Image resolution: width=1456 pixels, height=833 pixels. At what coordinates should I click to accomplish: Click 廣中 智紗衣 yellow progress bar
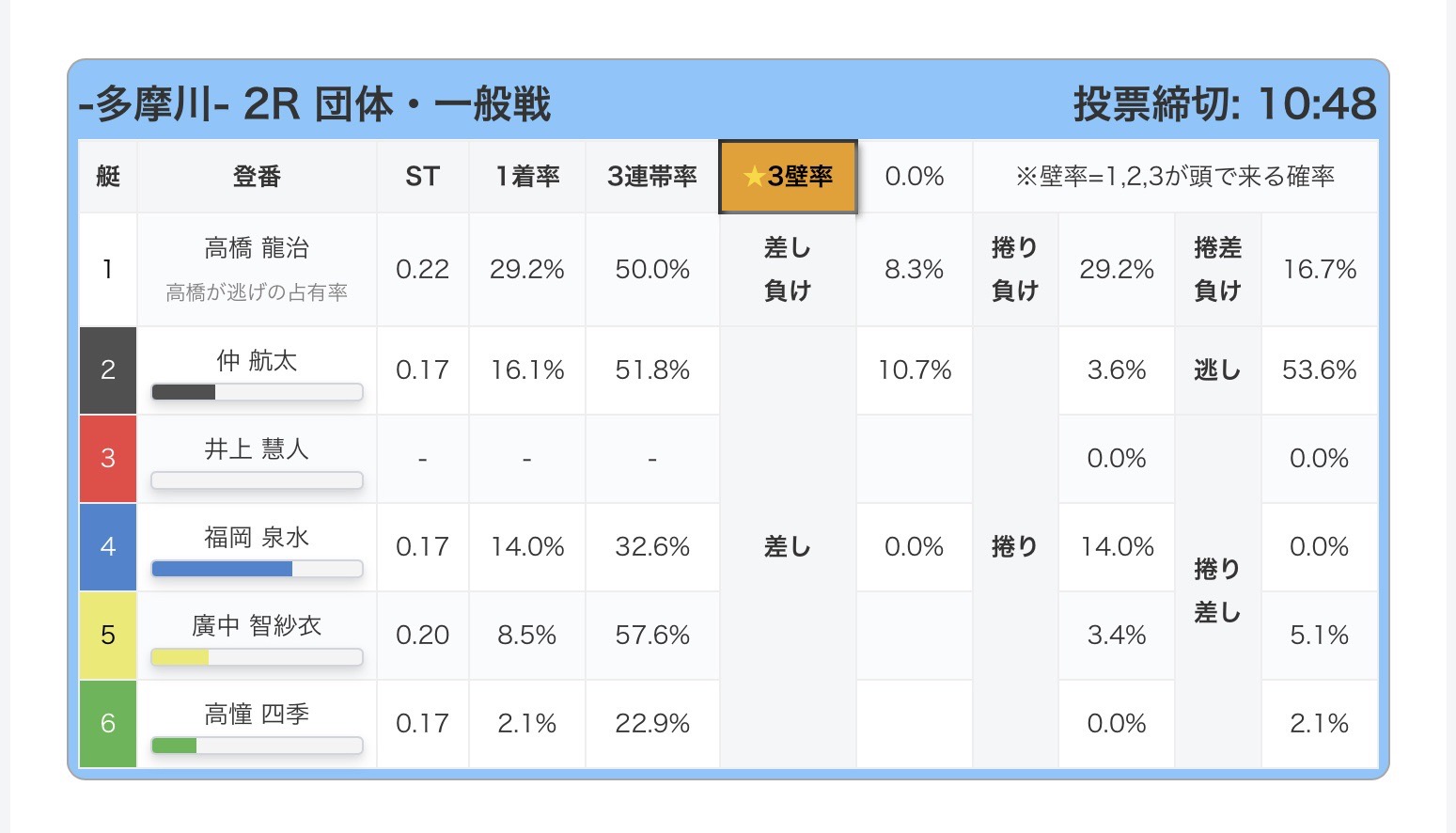coord(257,657)
